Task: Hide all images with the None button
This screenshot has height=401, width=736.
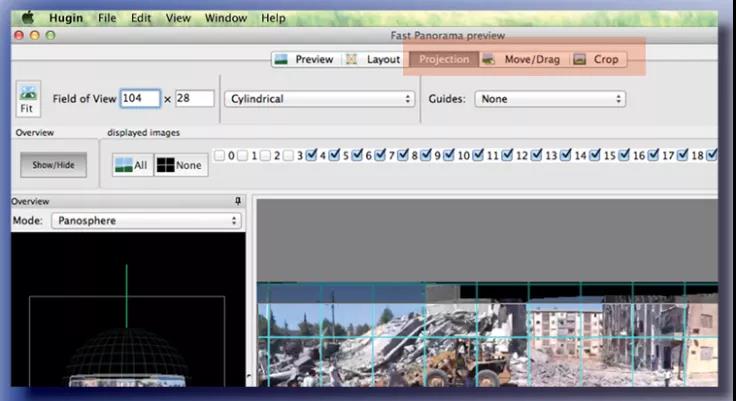Action: point(181,165)
